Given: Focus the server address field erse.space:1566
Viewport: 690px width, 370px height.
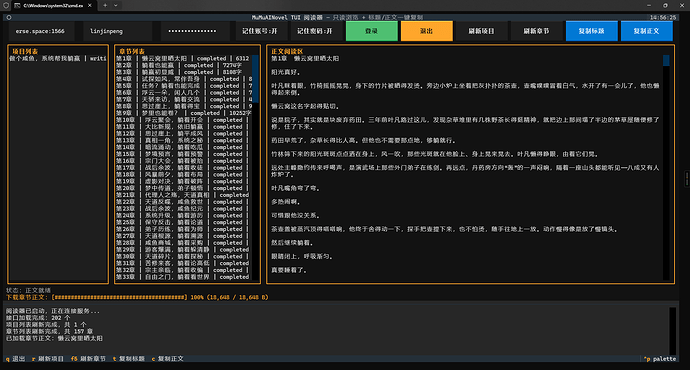Looking at the screenshot, I should pos(42,31).
